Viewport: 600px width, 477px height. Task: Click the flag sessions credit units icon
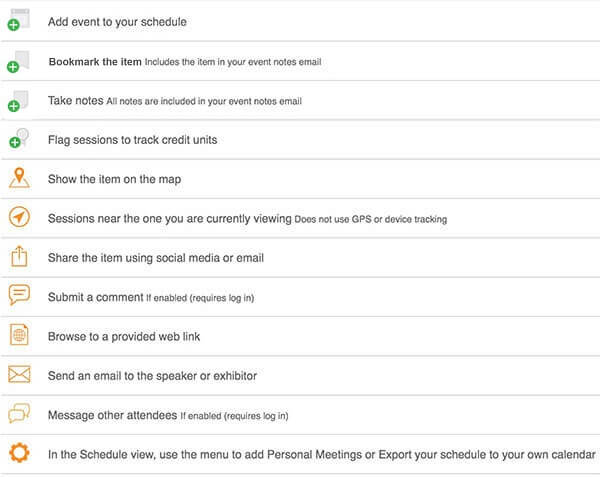click(19, 138)
